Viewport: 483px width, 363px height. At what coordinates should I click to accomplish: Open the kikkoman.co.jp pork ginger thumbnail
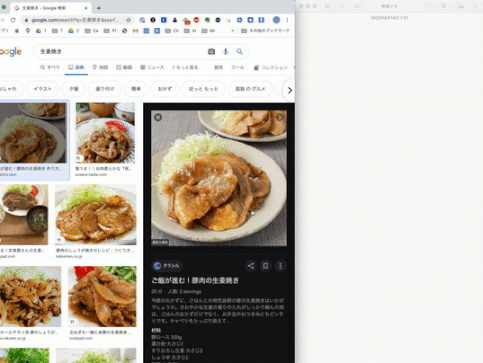(x=96, y=215)
